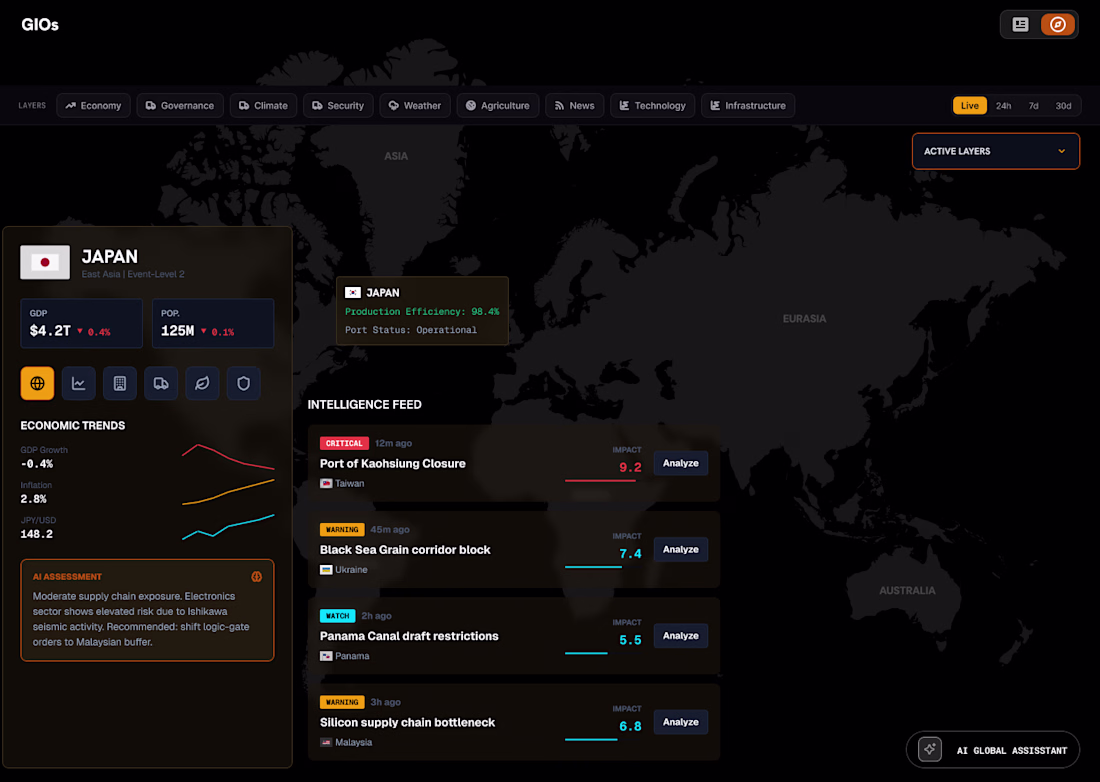Click the orange Inflation sparkline
The width and height of the screenshot is (1100, 782).
[x=228, y=492]
